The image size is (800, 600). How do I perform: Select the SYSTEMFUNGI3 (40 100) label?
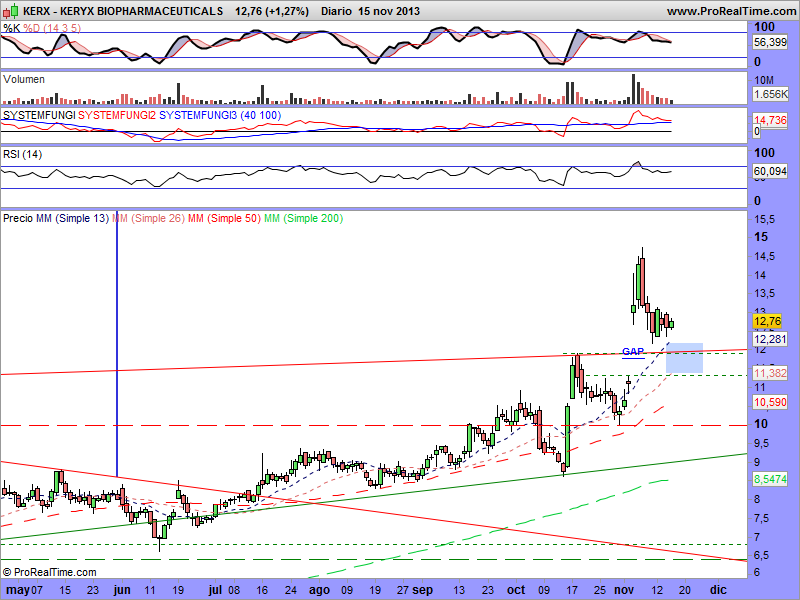coord(220,115)
